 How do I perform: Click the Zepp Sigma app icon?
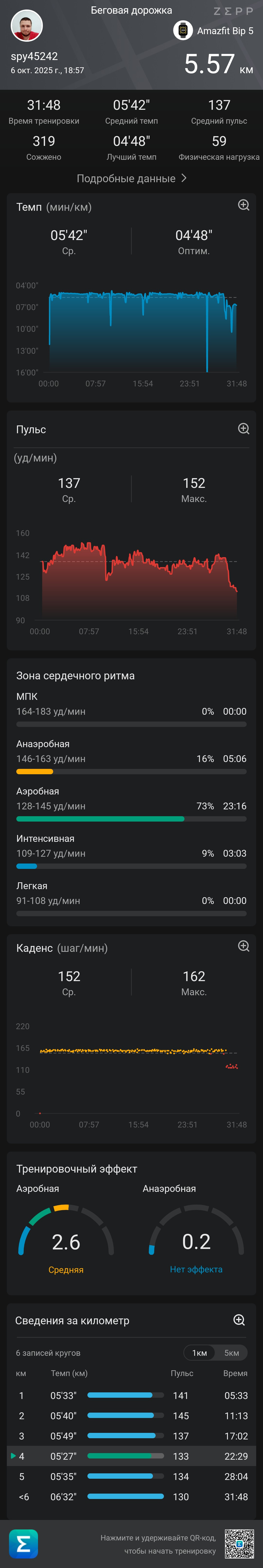click(x=24, y=1544)
